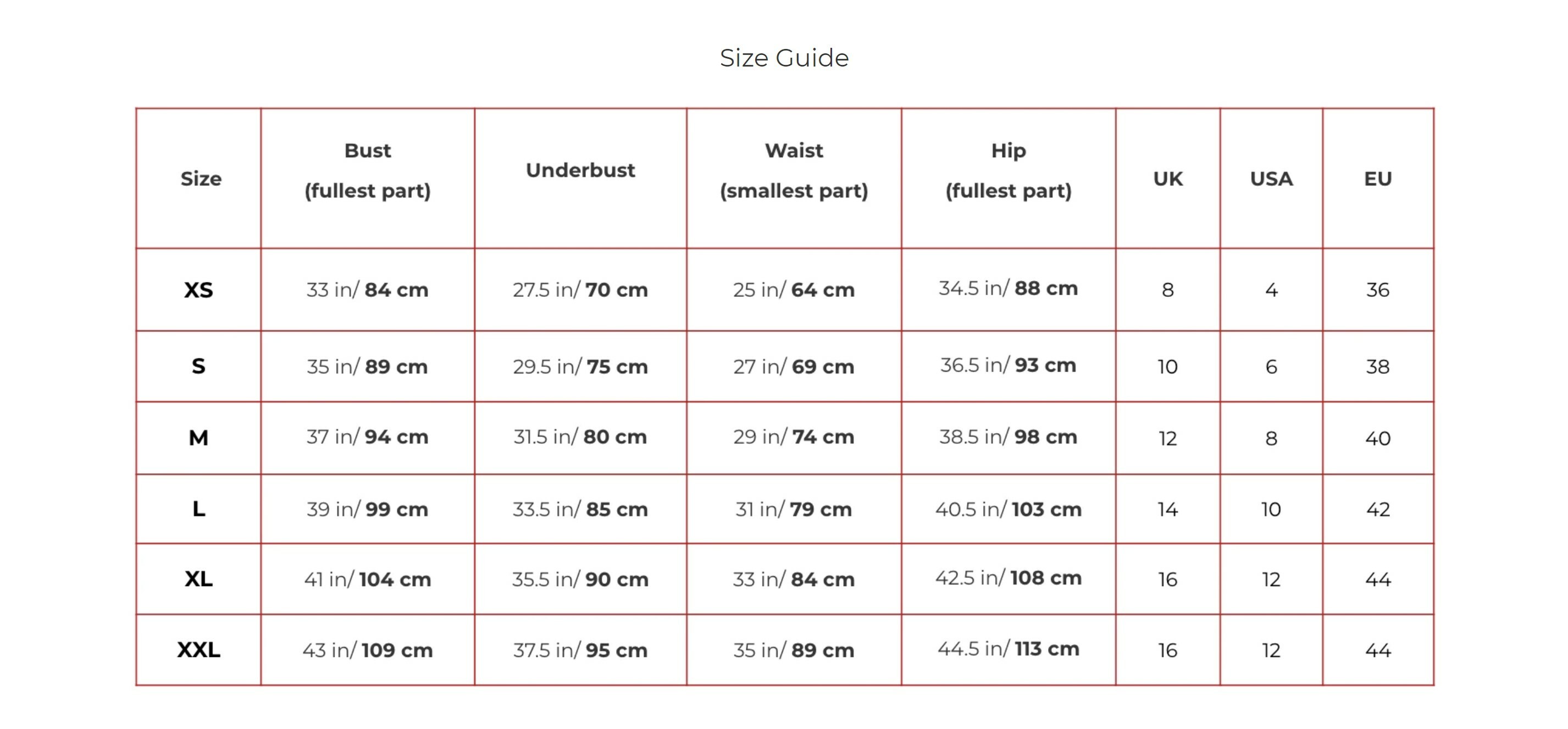Click the UK column header
The width and height of the screenshot is (1568, 729).
1167,179
